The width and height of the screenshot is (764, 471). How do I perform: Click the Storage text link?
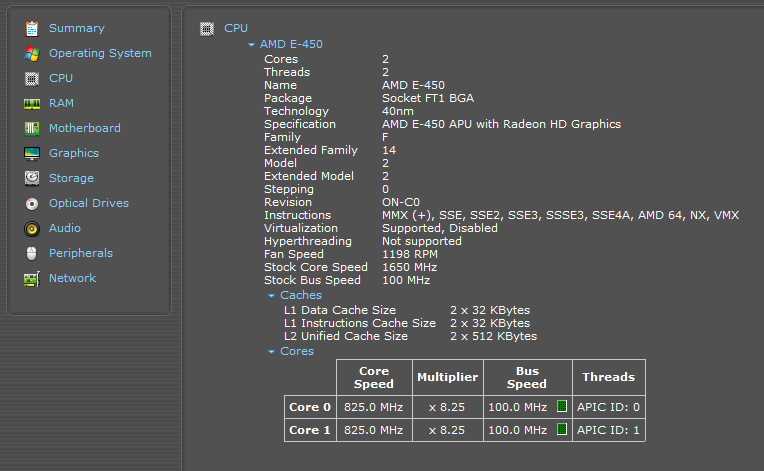tap(71, 178)
